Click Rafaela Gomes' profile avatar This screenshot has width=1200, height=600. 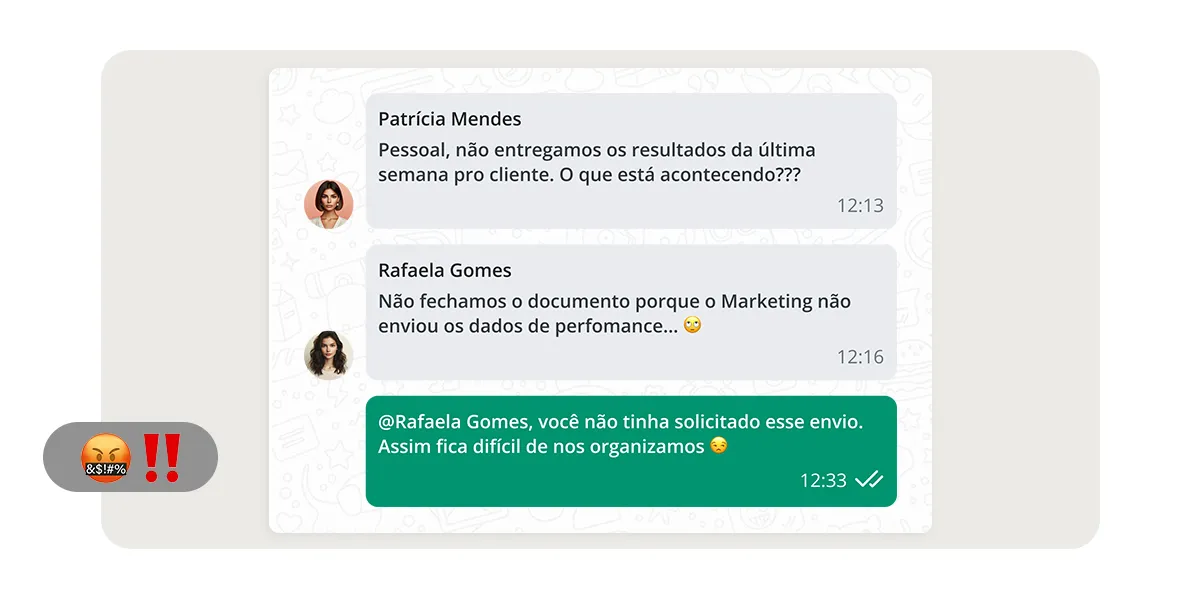[x=328, y=355]
